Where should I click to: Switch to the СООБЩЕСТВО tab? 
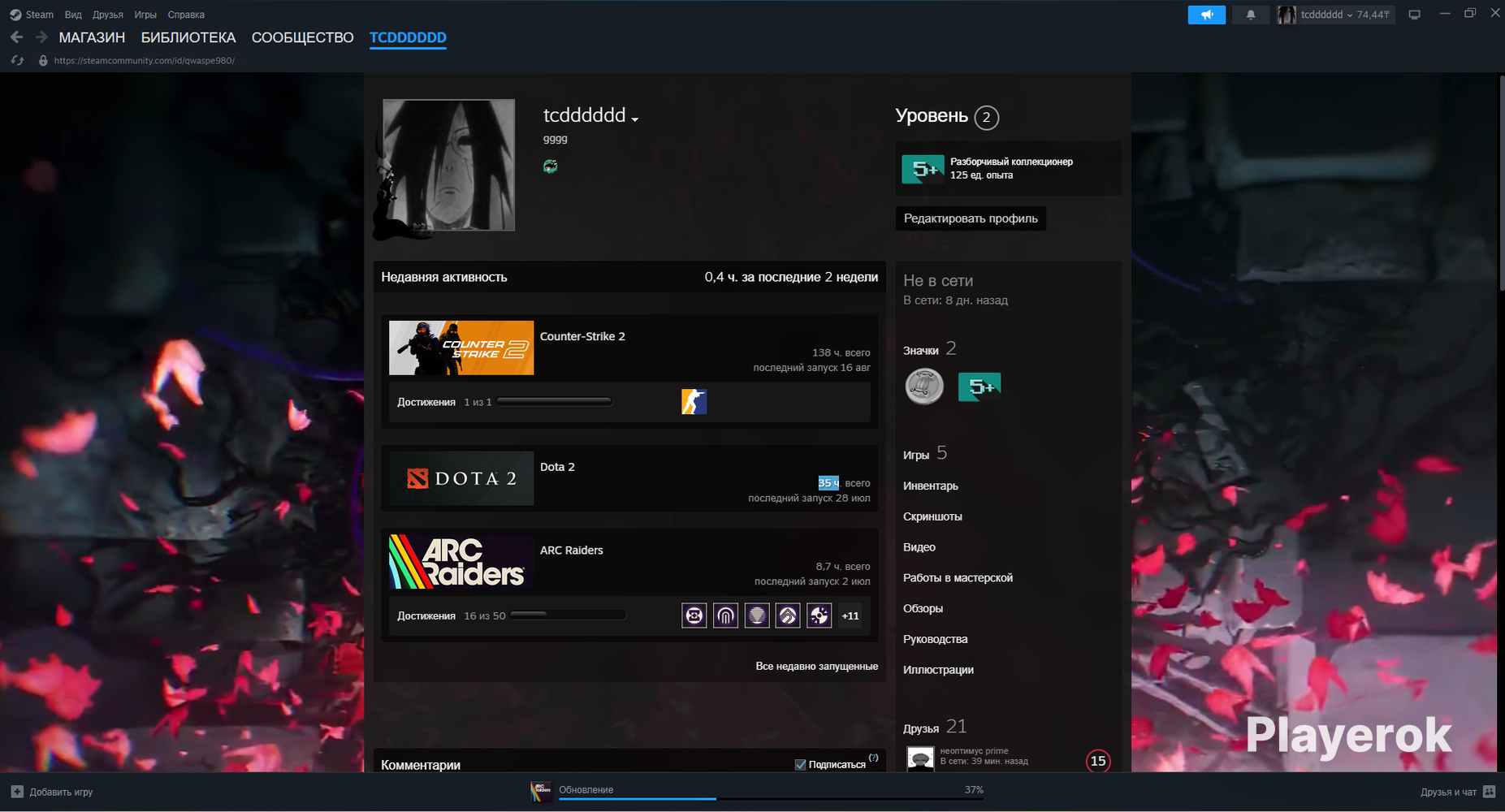[302, 37]
